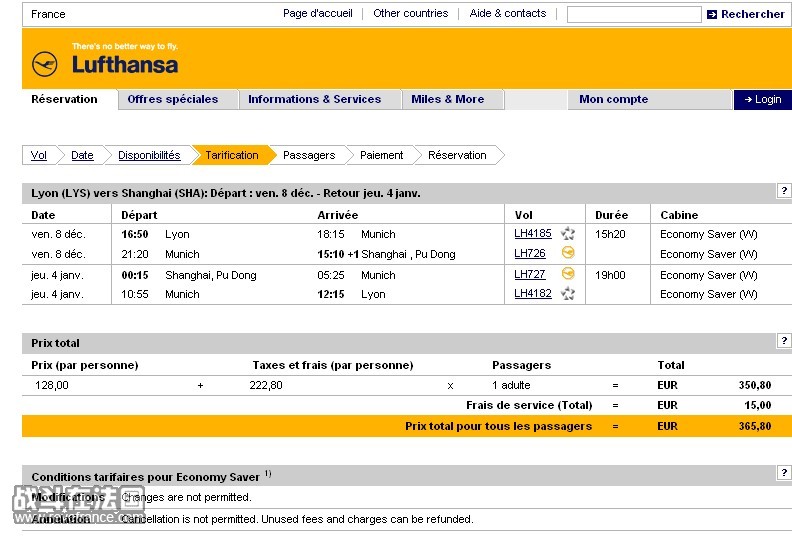This screenshot has width=792, height=537.
Task: Click the 'Prix total pour tous les passagers' label
Action: coord(498,426)
